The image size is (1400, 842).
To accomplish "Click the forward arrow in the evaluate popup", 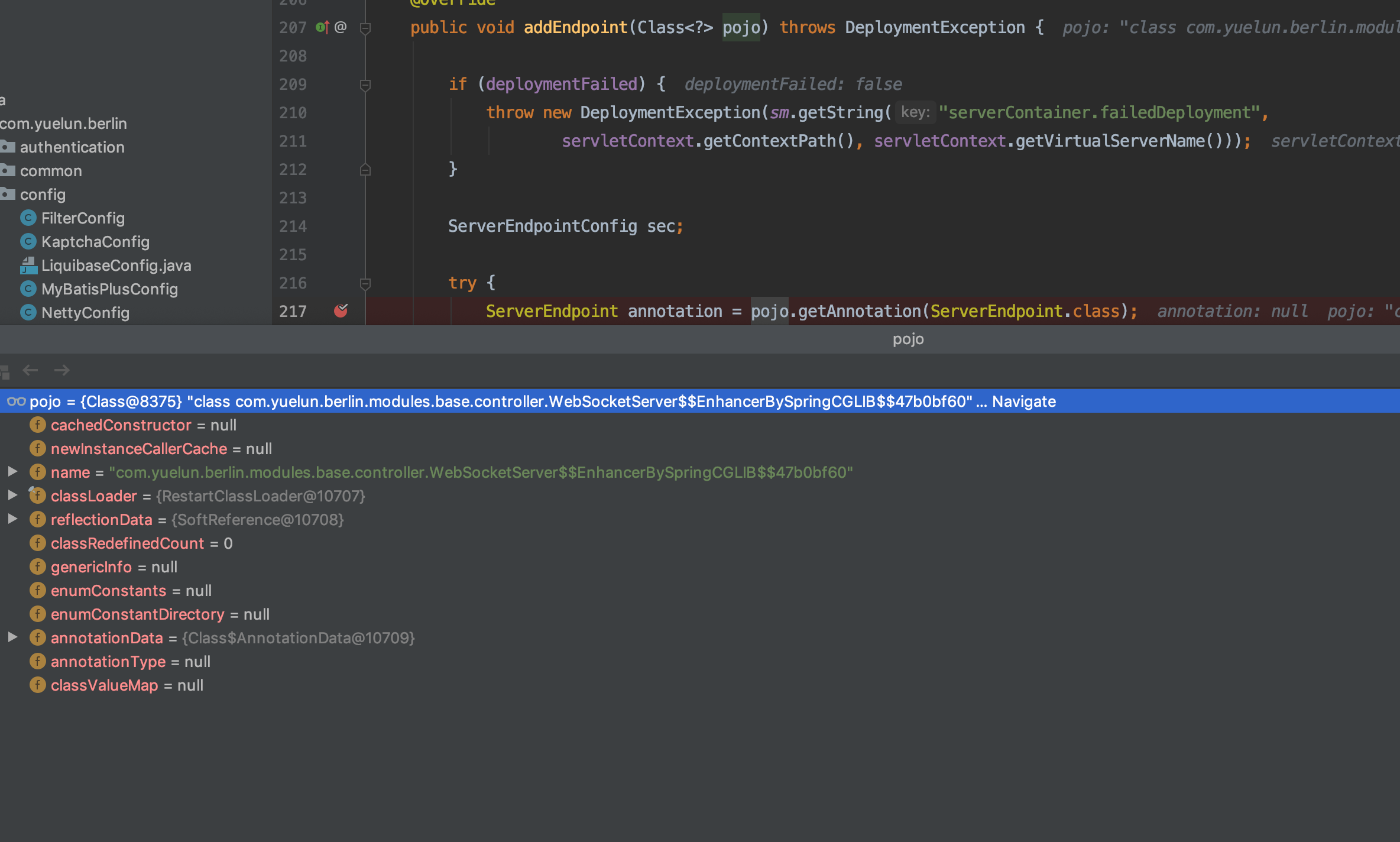I will click(x=61, y=371).
